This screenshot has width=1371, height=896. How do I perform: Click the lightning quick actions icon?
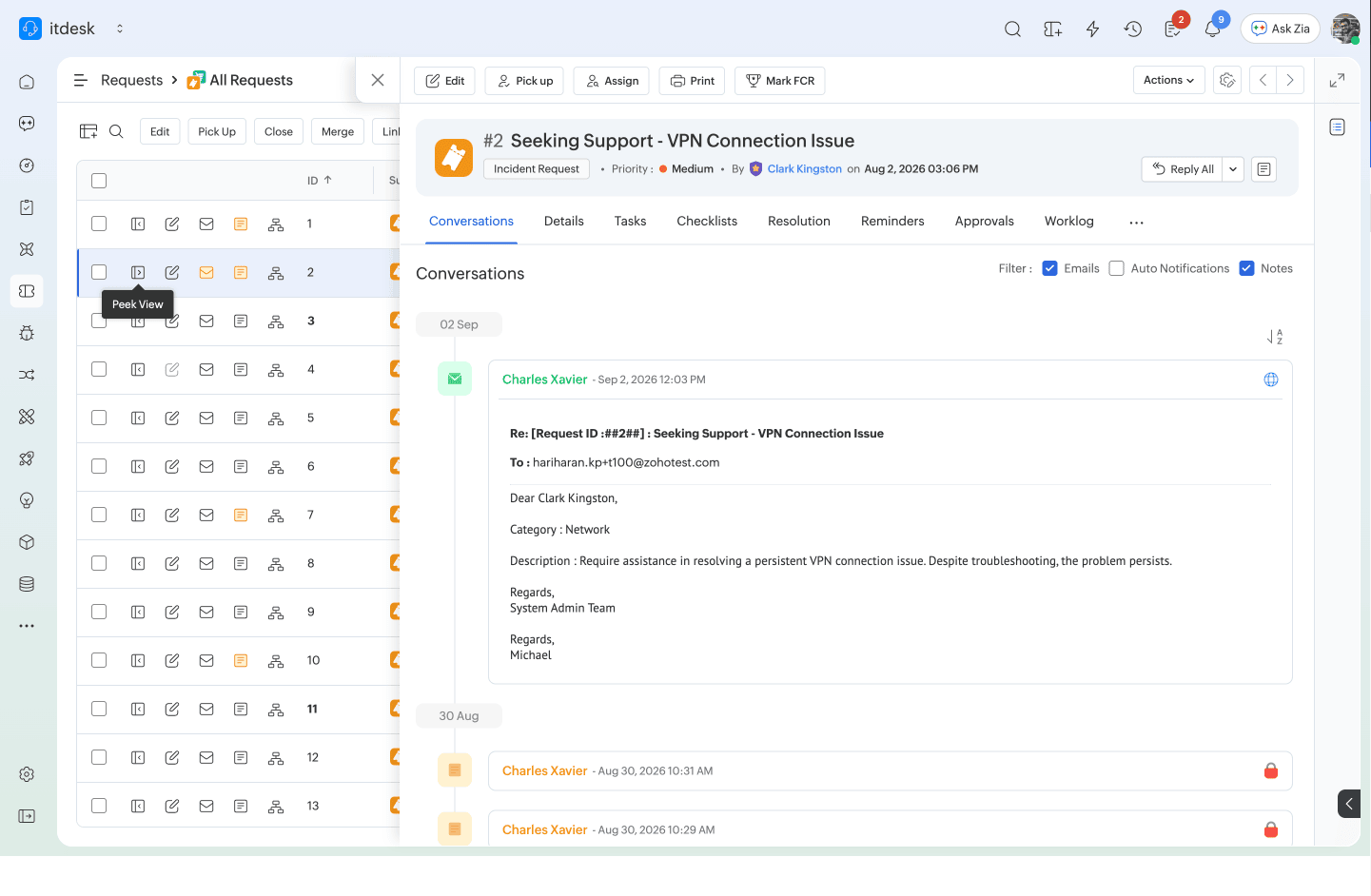[x=1092, y=29]
